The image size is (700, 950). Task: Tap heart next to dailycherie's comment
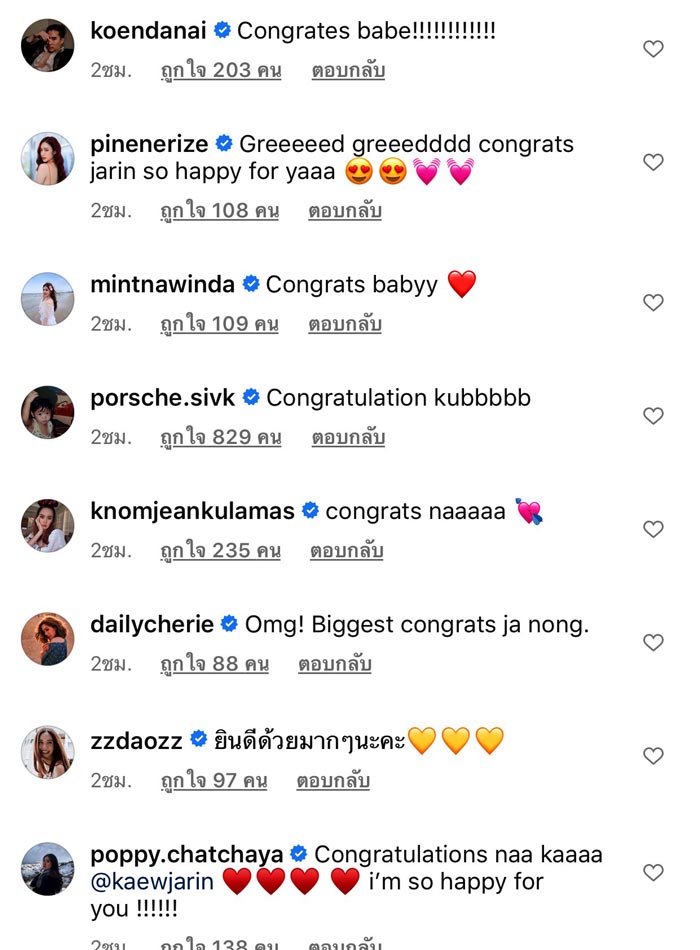click(x=653, y=643)
